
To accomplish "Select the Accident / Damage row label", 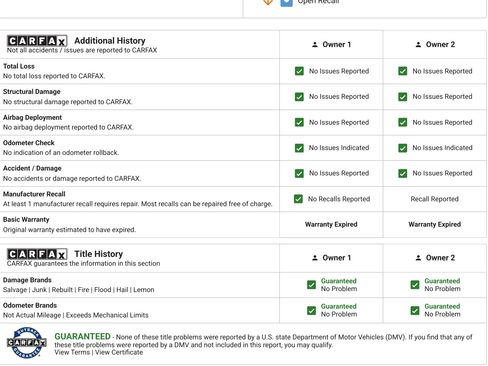I will click(x=32, y=168).
